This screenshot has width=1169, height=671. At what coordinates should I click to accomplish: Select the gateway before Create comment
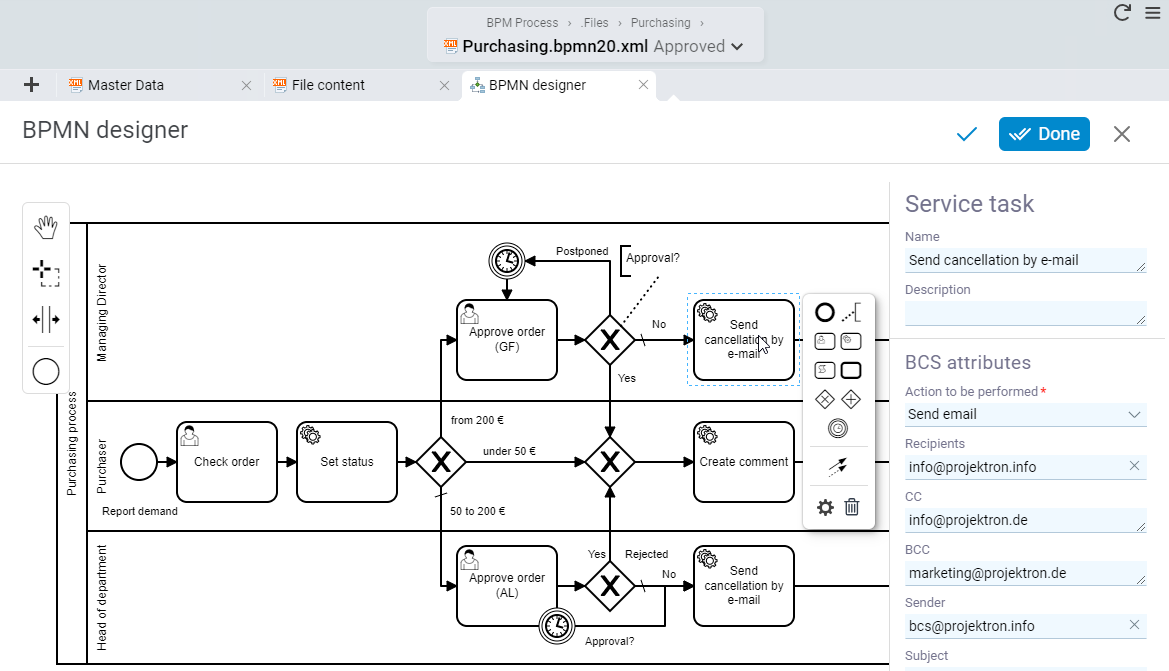[610, 462]
